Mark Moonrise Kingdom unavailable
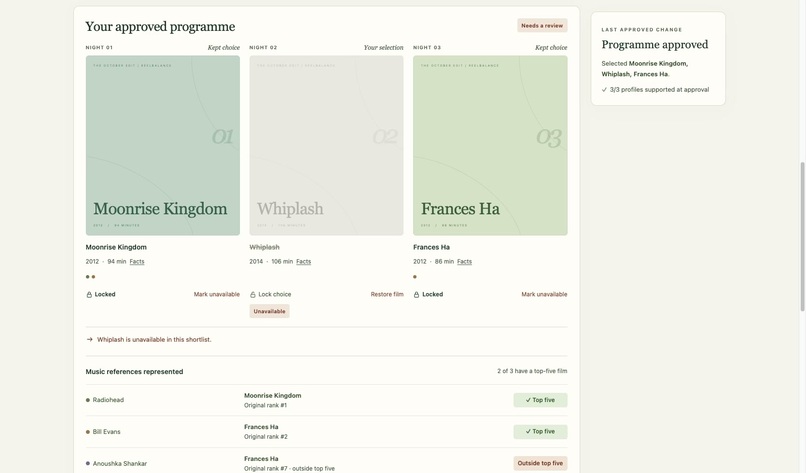 point(216,295)
